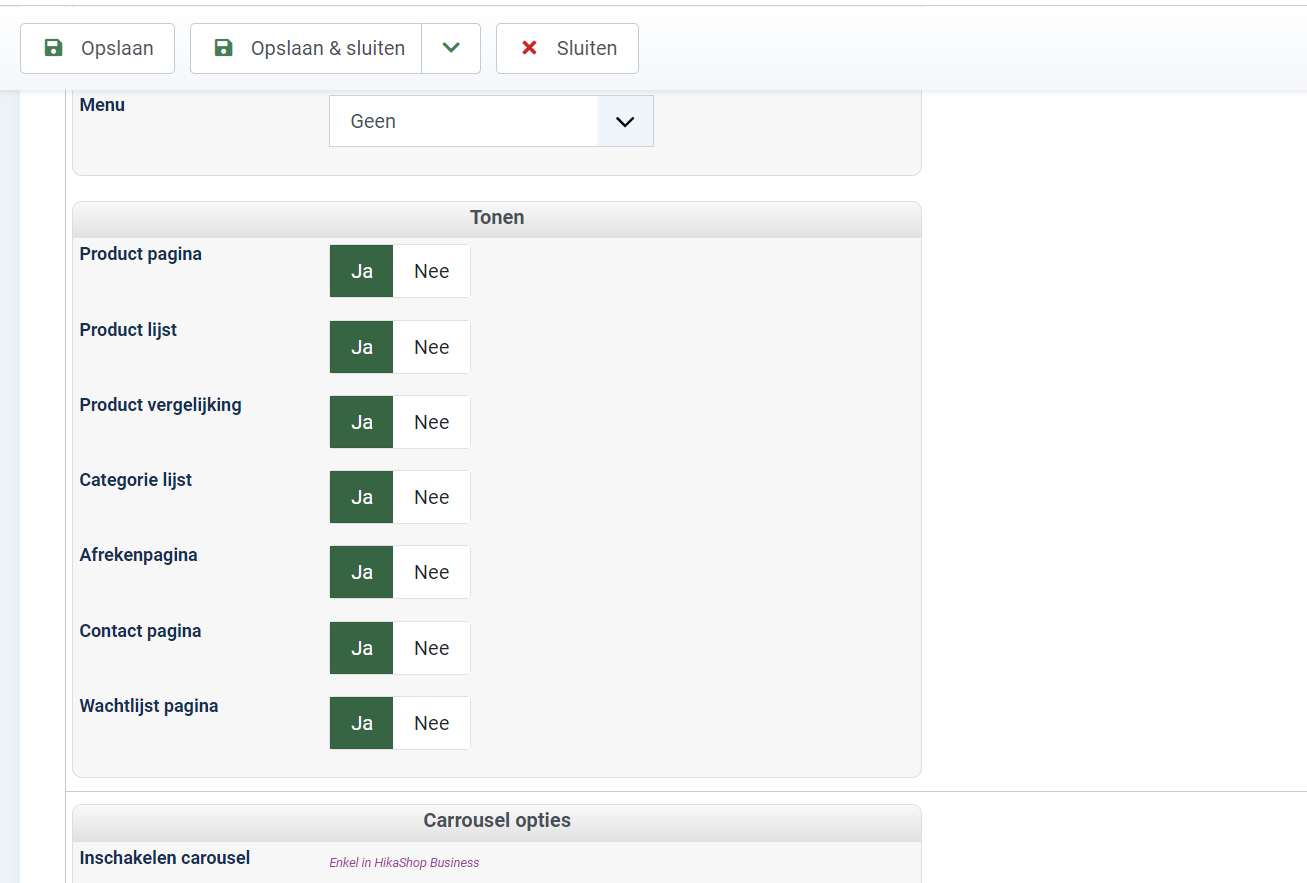The image size is (1307, 883).
Task: Set Product vergelijking to Ja
Action: (x=362, y=422)
